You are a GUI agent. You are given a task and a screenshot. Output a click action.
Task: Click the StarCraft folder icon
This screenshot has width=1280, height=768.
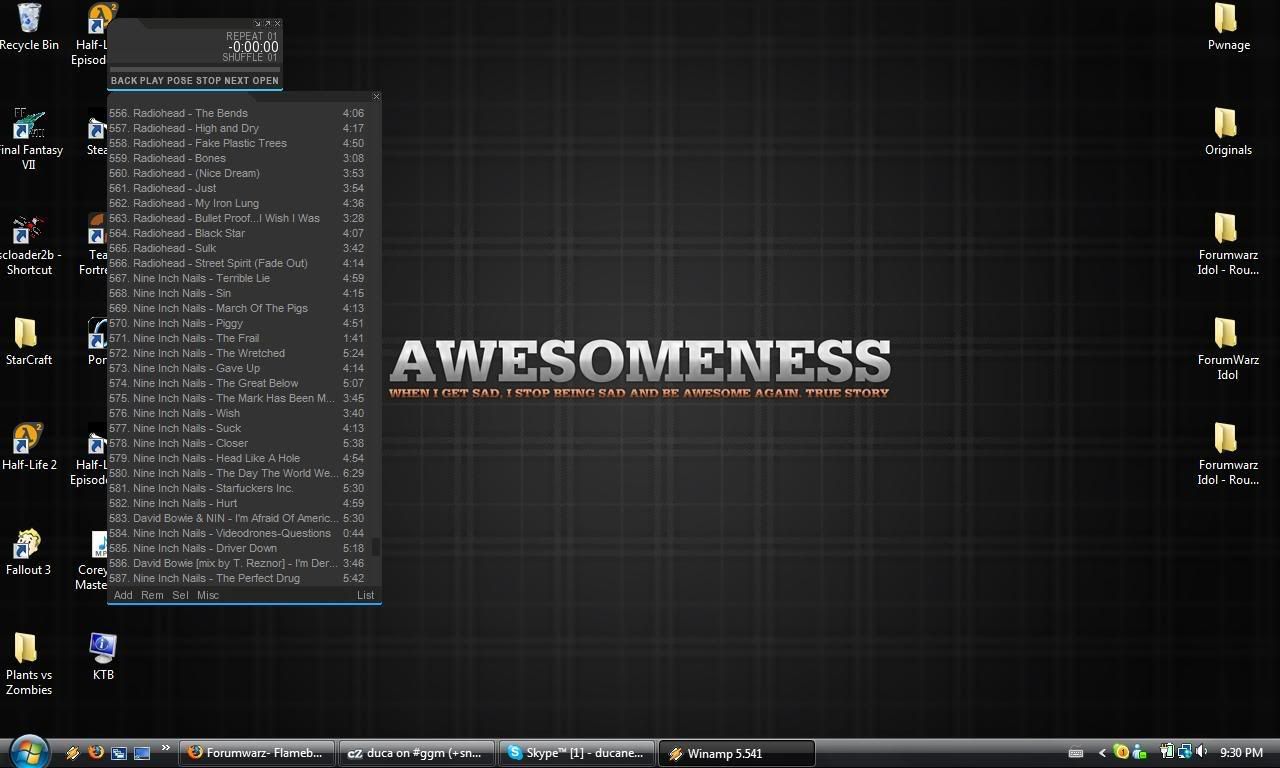click(x=28, y=342)
